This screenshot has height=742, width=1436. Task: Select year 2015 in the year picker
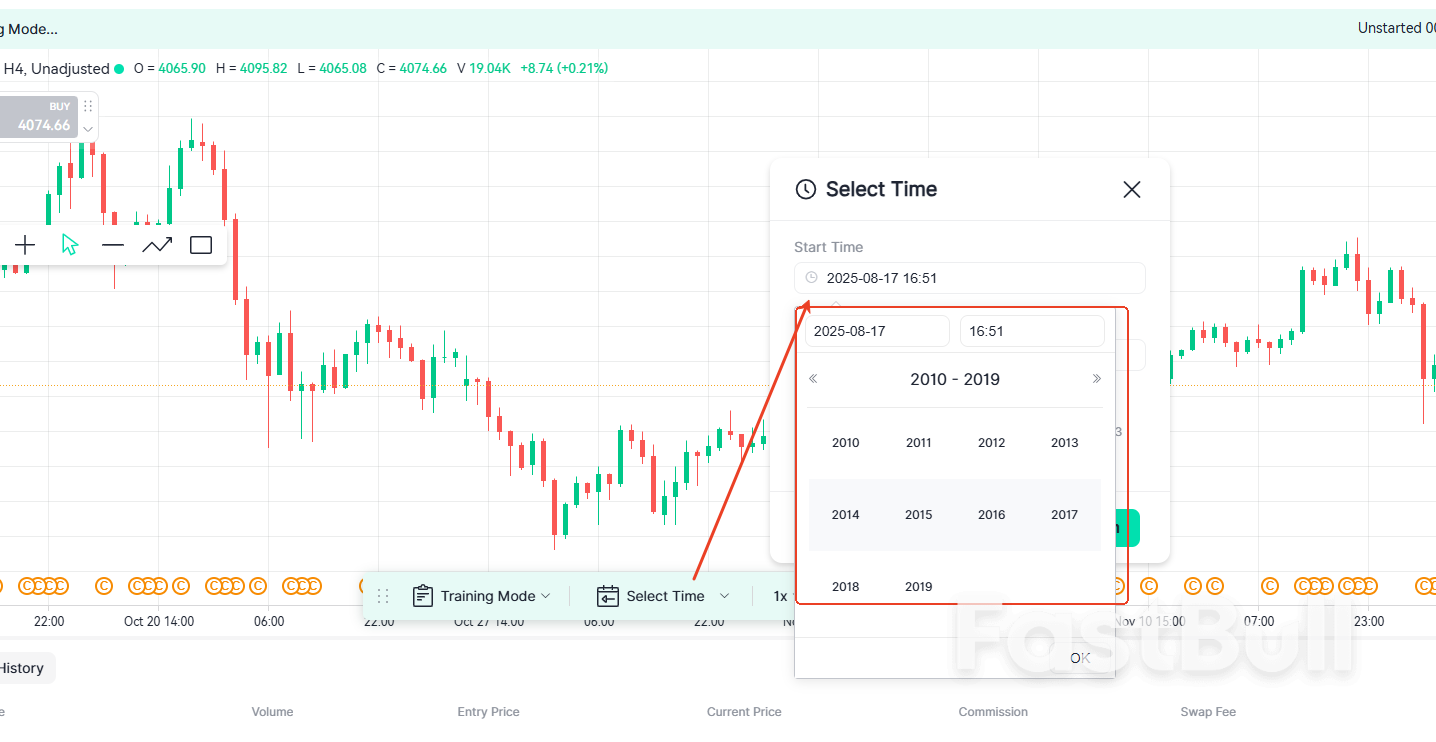point(918,514)
